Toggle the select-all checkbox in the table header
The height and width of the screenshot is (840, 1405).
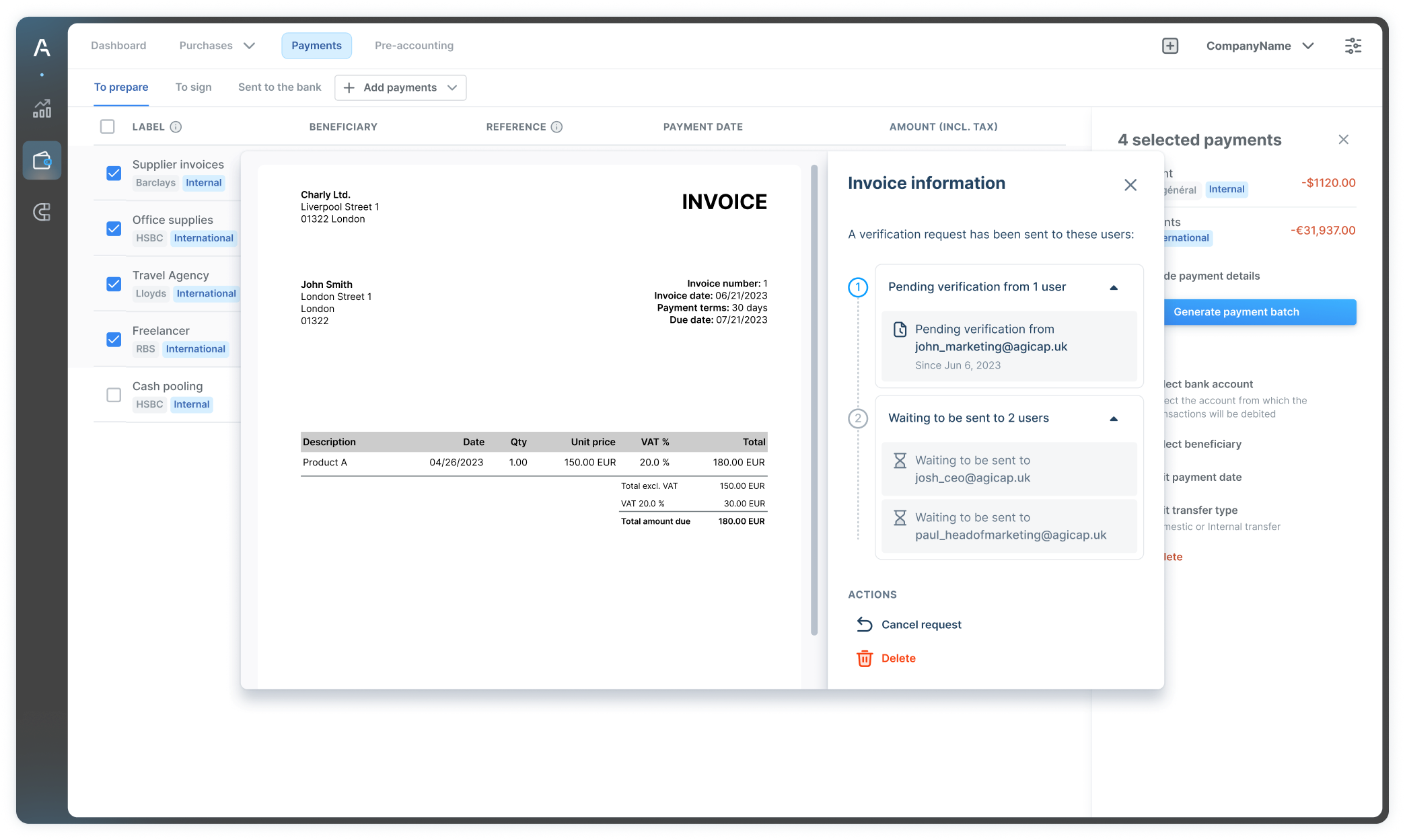107,126
